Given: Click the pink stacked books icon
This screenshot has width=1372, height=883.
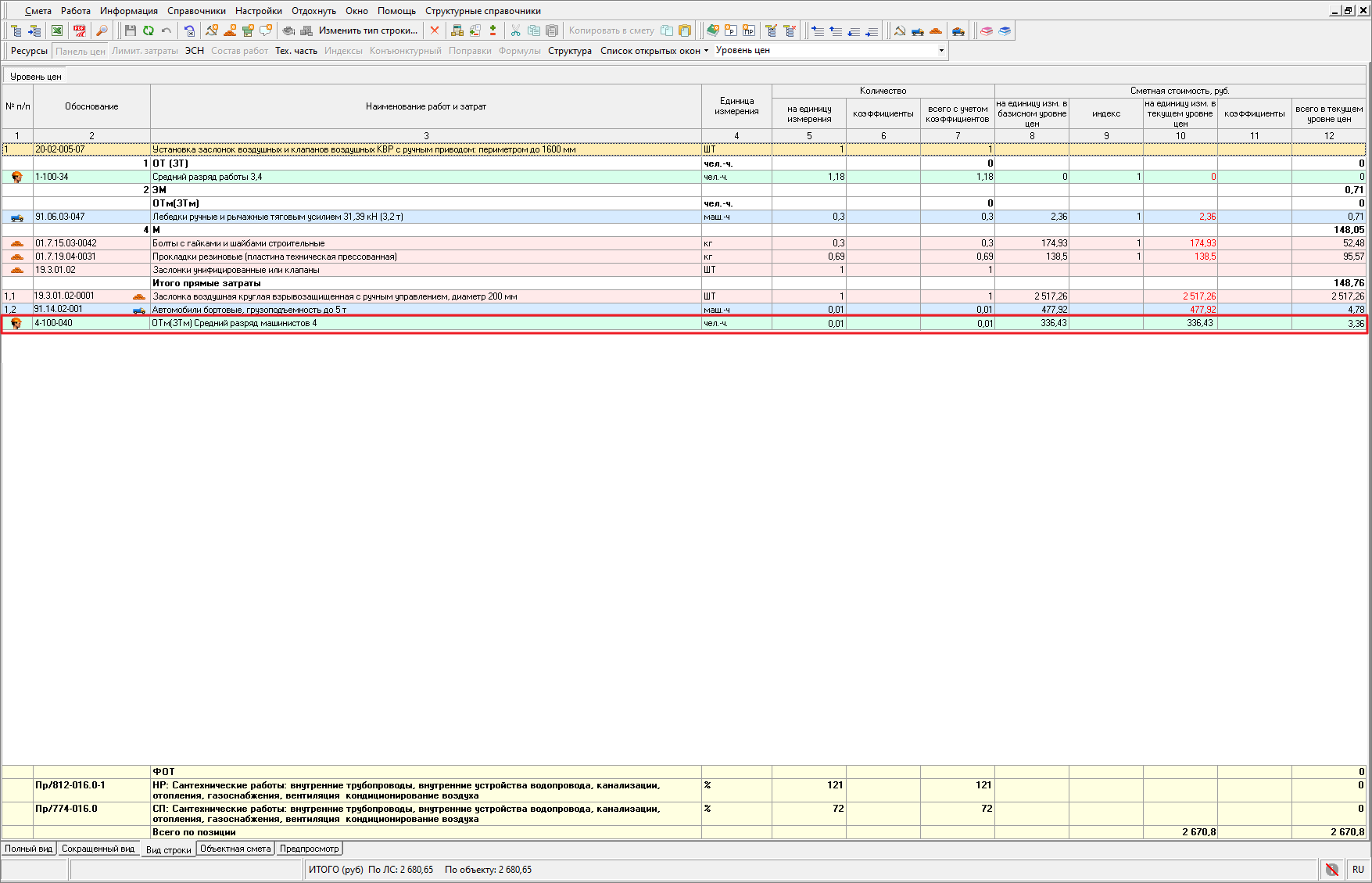Looking at the screenshot, I should point(987,31).
